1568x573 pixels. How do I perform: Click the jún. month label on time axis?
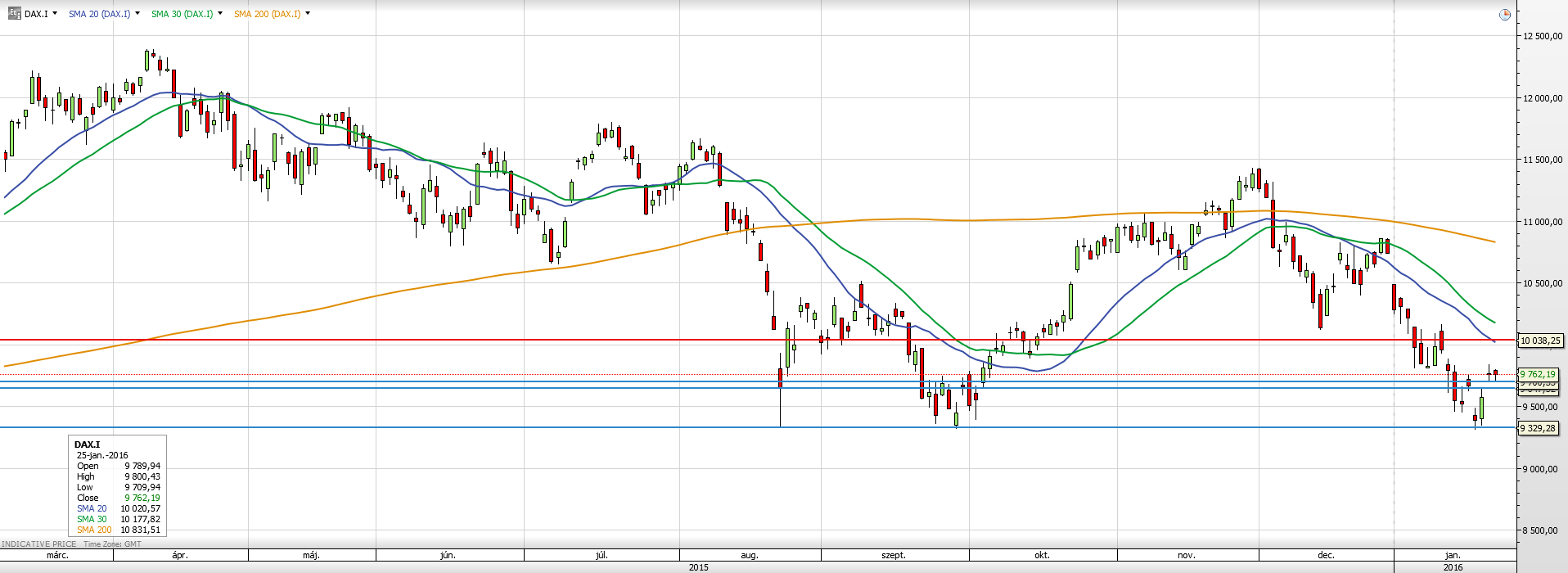click(x=448, y=555)
